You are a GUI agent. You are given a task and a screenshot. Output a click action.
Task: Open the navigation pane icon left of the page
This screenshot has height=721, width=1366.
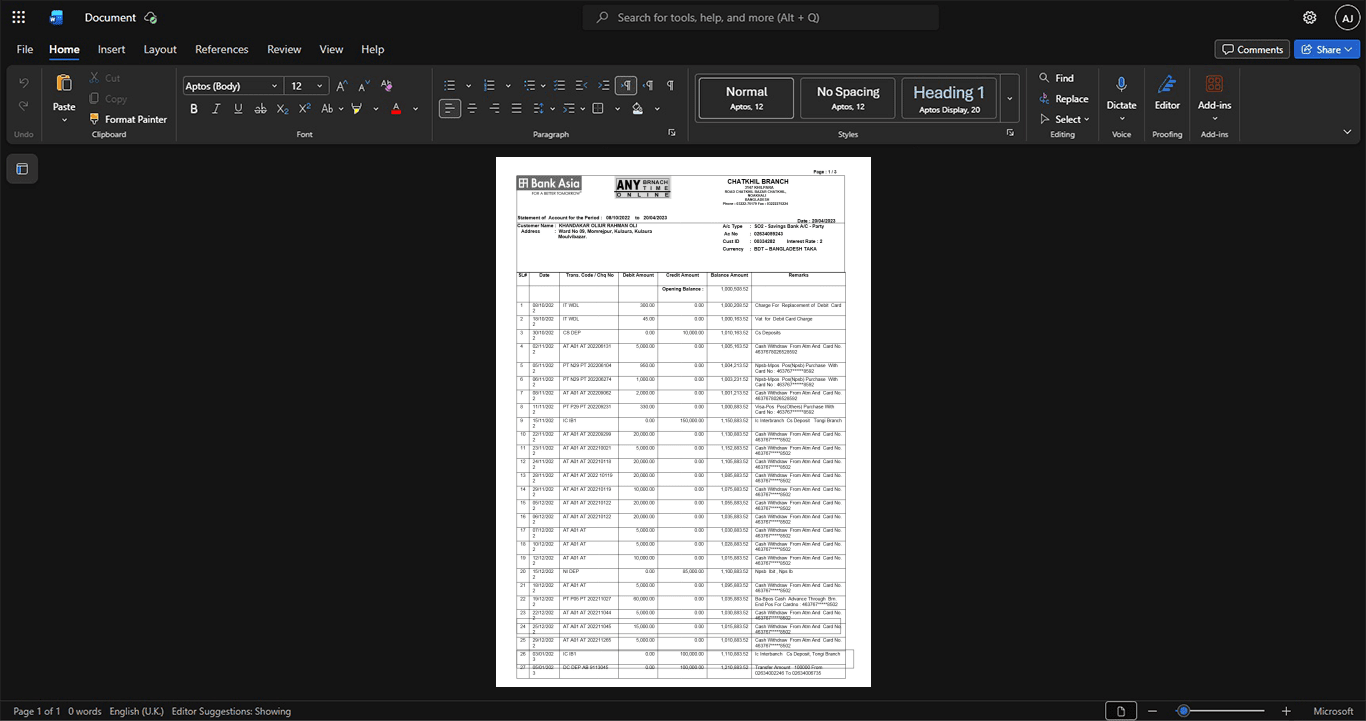[22, 169]
